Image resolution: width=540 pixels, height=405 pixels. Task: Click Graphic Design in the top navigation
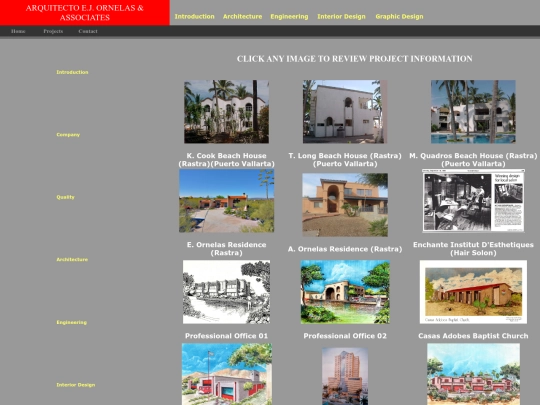pos(399,17)
